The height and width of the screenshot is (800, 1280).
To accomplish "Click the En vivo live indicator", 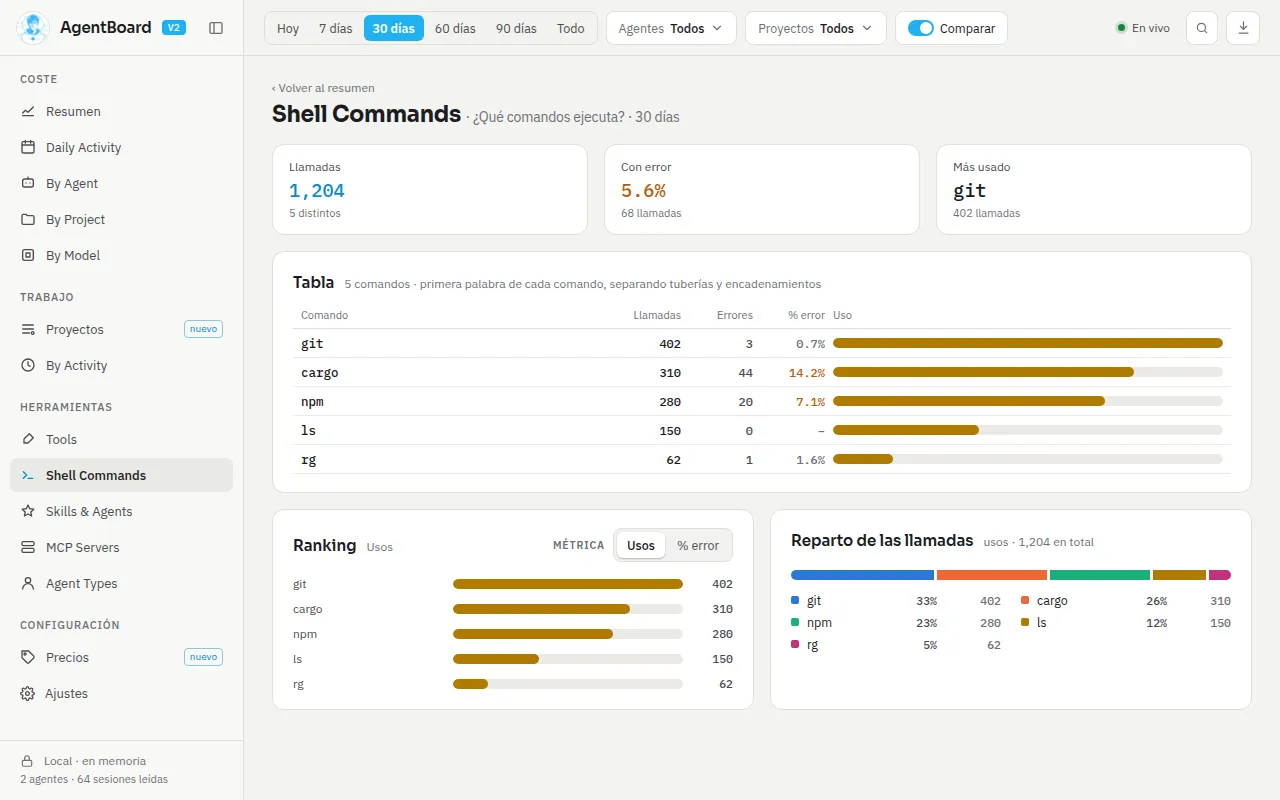I will [1143, 28].
